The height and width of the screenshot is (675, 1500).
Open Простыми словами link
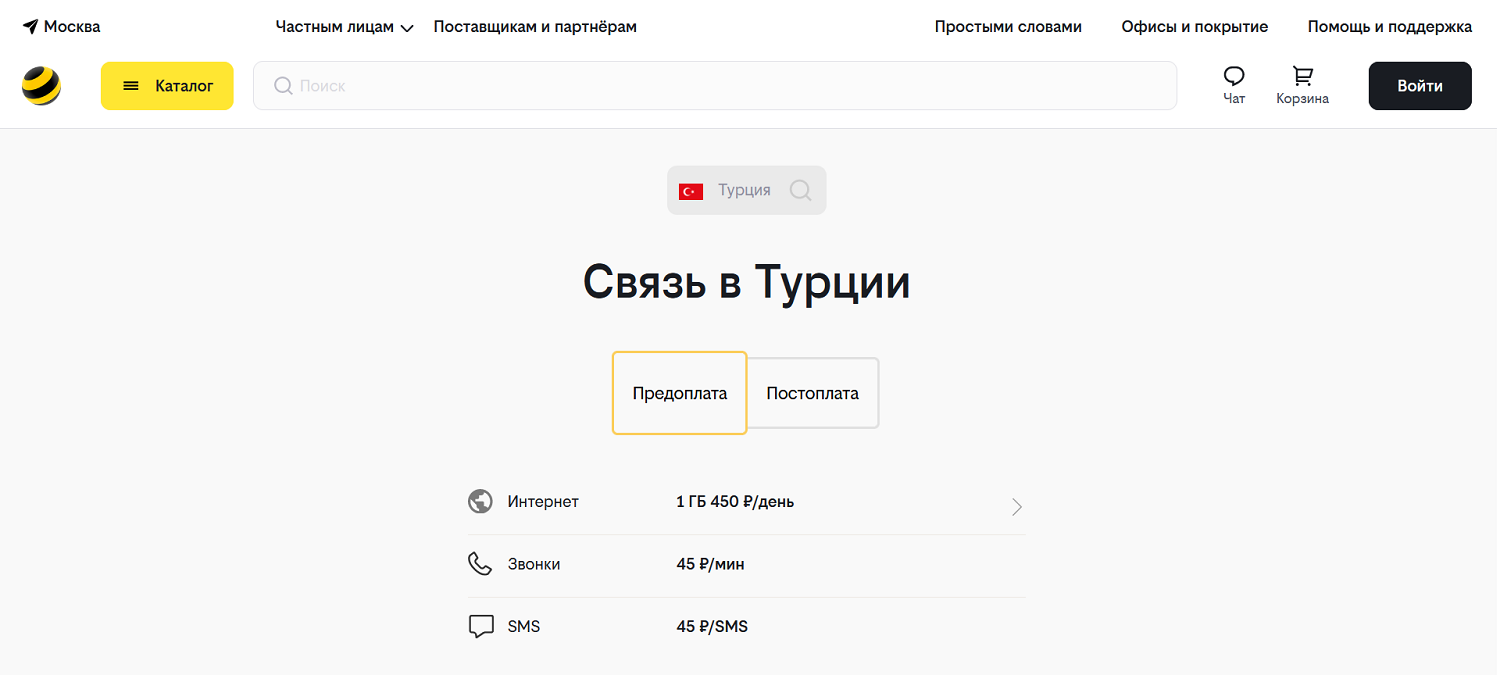tap(1008, 27)
